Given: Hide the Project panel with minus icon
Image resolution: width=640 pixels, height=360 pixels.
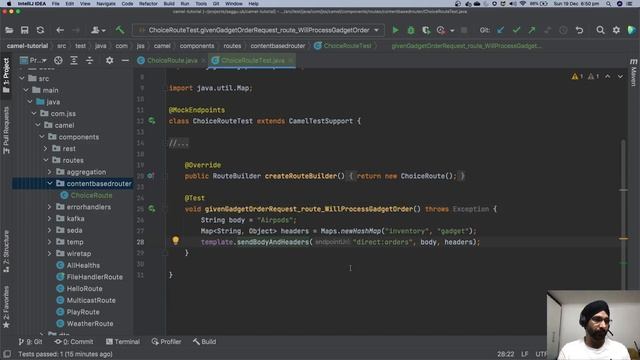Looking at the screenshot, I should pos(125,60).
